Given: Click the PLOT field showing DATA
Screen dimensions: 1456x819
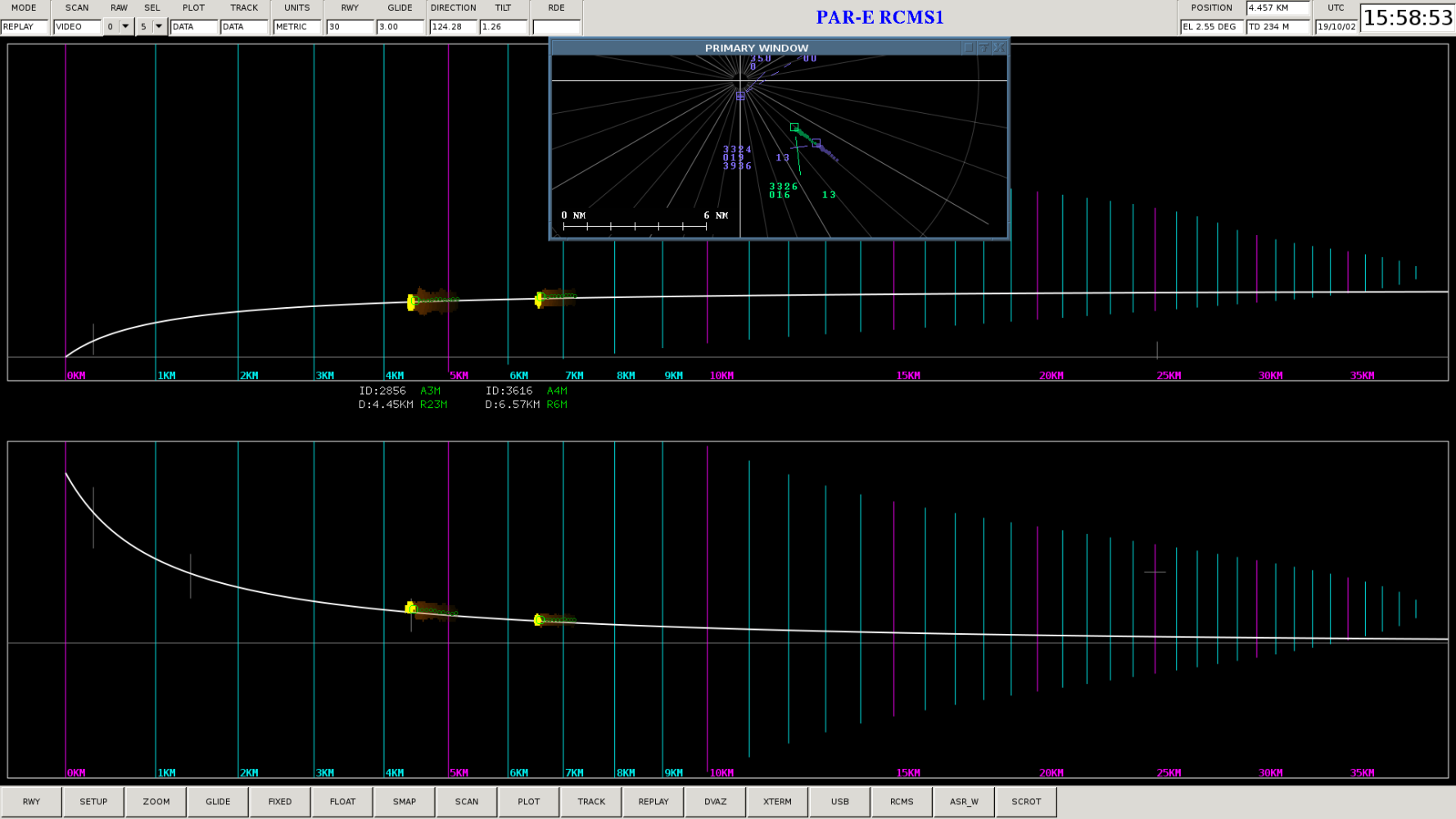Looking at the screenshot, I should click(x=194, y=26).
